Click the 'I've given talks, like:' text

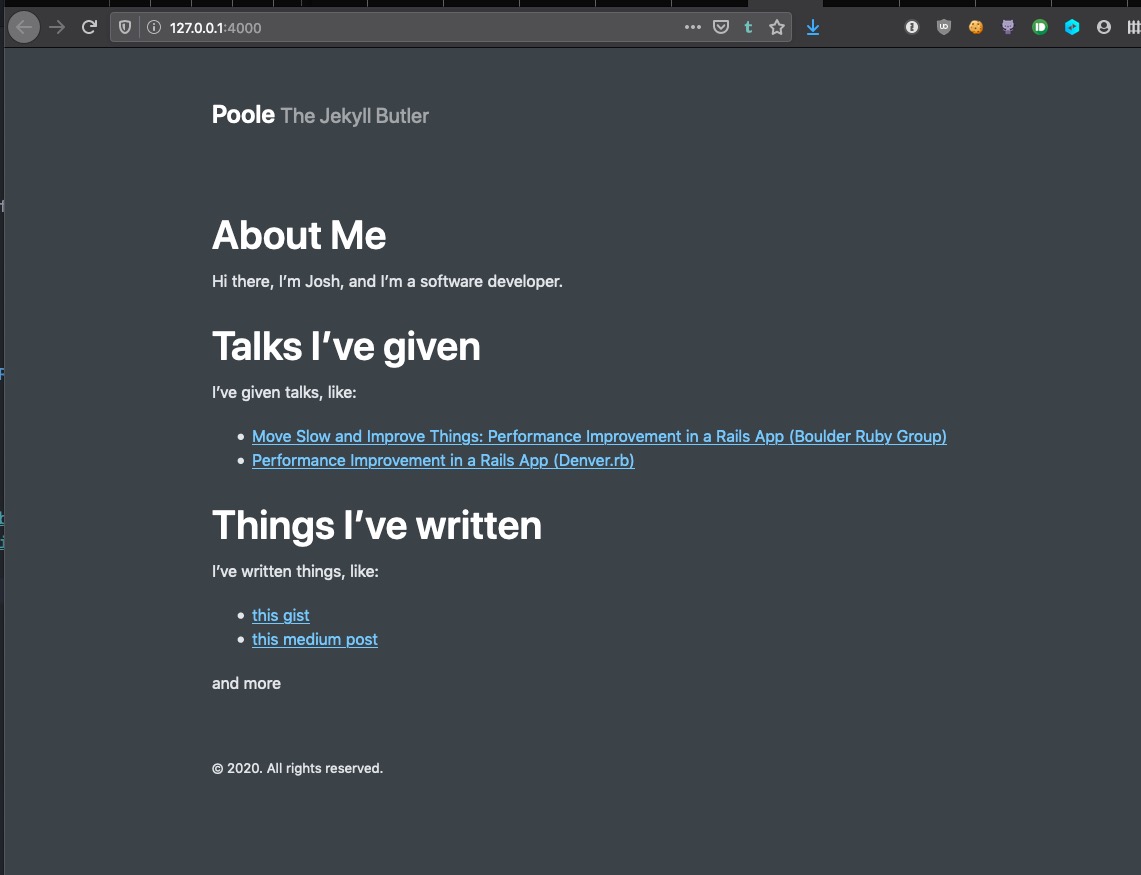pyautogui.click(x=284, y=392)
